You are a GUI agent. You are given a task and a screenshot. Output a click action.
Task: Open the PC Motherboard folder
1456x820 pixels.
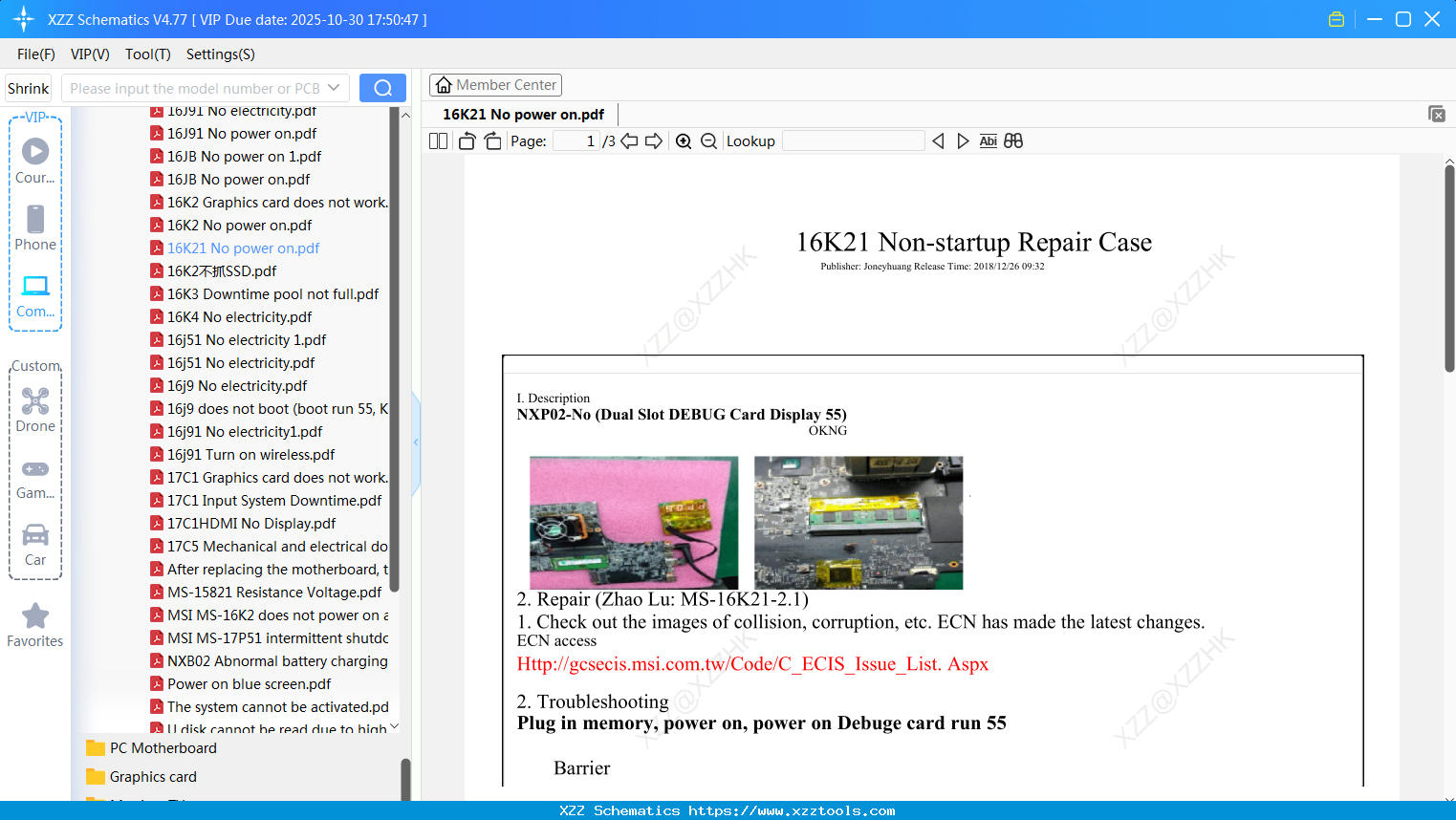click(x=152, y=748)
